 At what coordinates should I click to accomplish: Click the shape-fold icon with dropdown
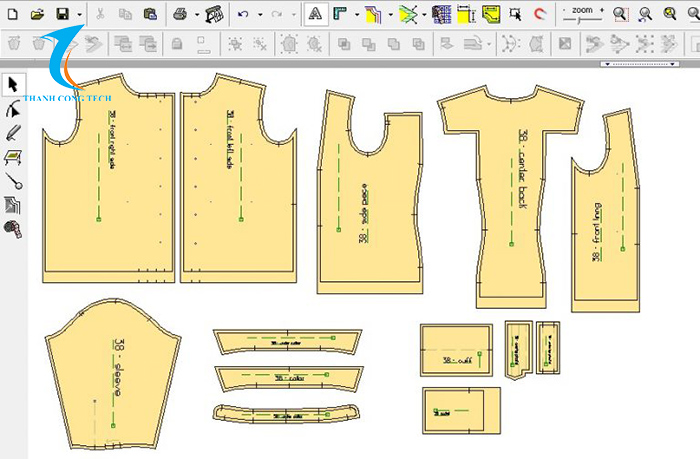473,44
